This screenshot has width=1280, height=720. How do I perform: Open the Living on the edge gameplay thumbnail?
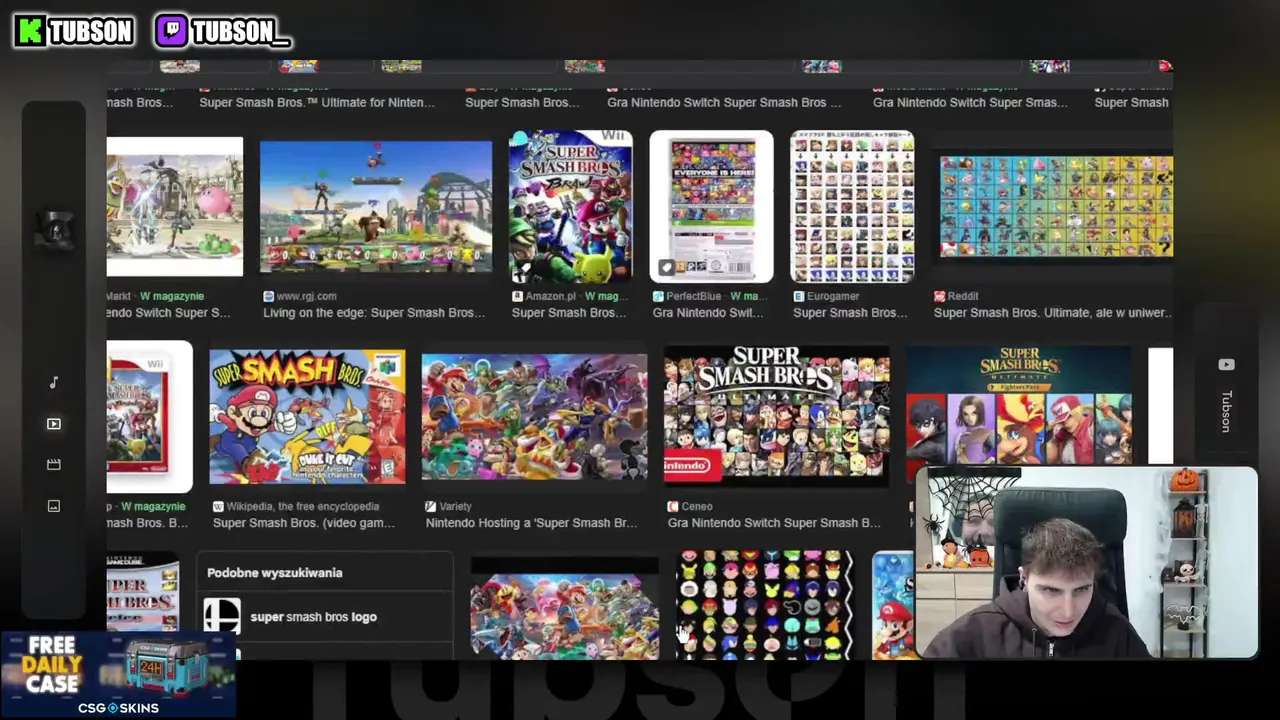click(376, 207)
